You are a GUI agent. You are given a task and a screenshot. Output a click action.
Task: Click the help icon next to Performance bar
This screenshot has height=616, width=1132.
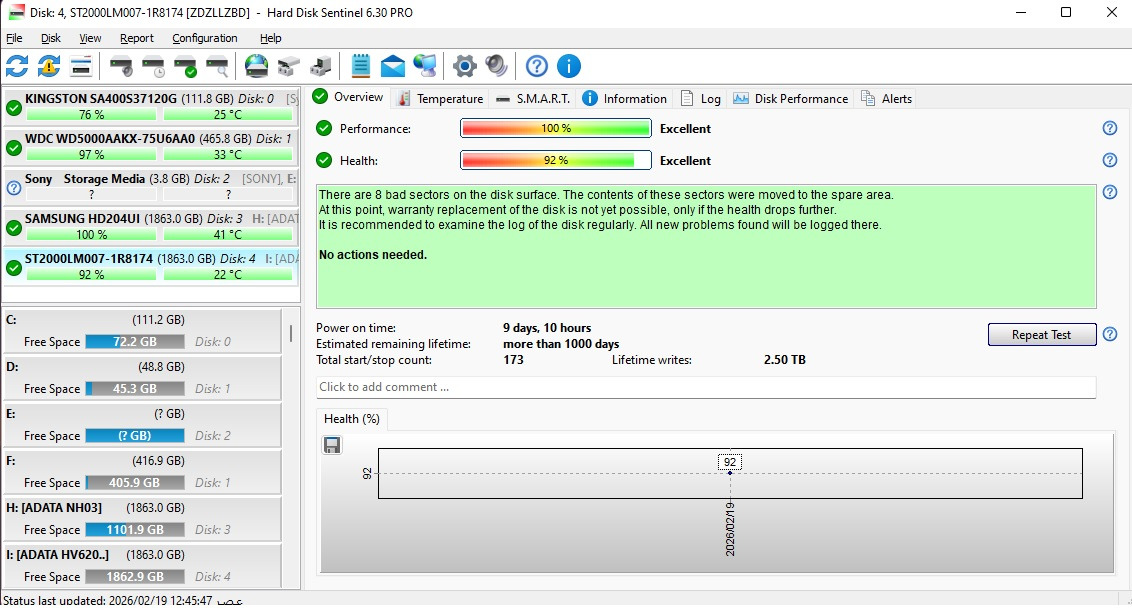click(x=1110, y=129)
